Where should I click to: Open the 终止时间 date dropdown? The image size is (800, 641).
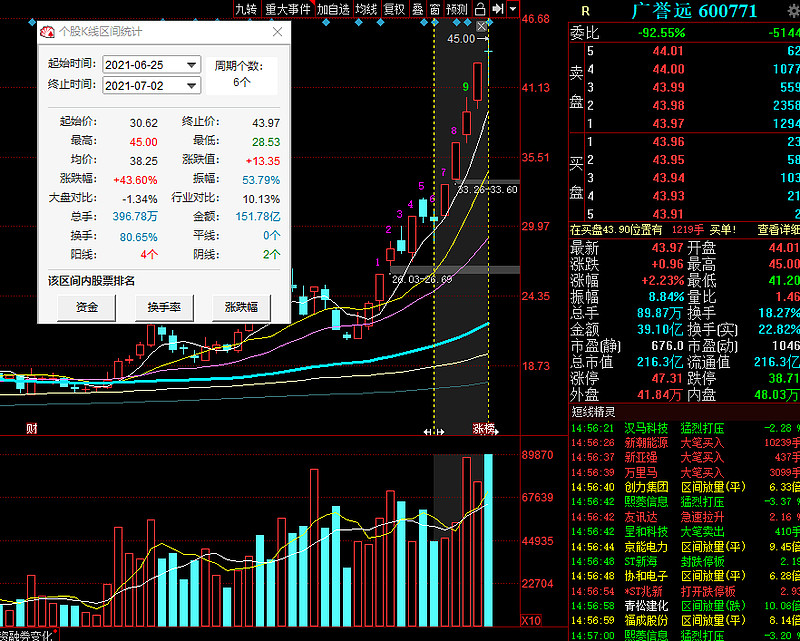(x=192, y=85)
